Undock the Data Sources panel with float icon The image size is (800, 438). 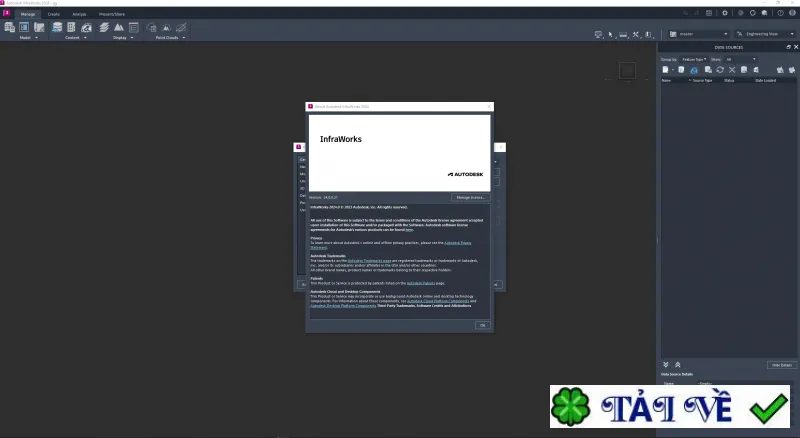coord(788,47)
